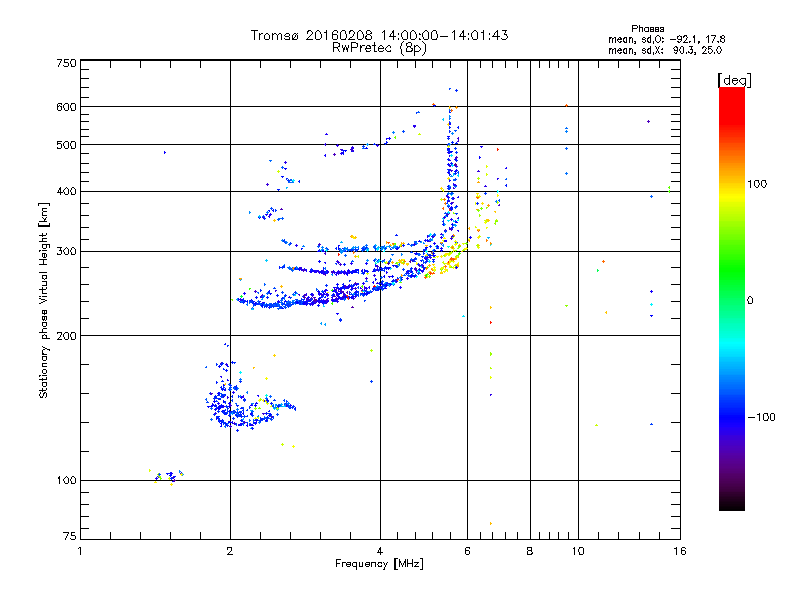Click the colorbar tick label '0'
The image size is (800, 600).
point(750,301)
